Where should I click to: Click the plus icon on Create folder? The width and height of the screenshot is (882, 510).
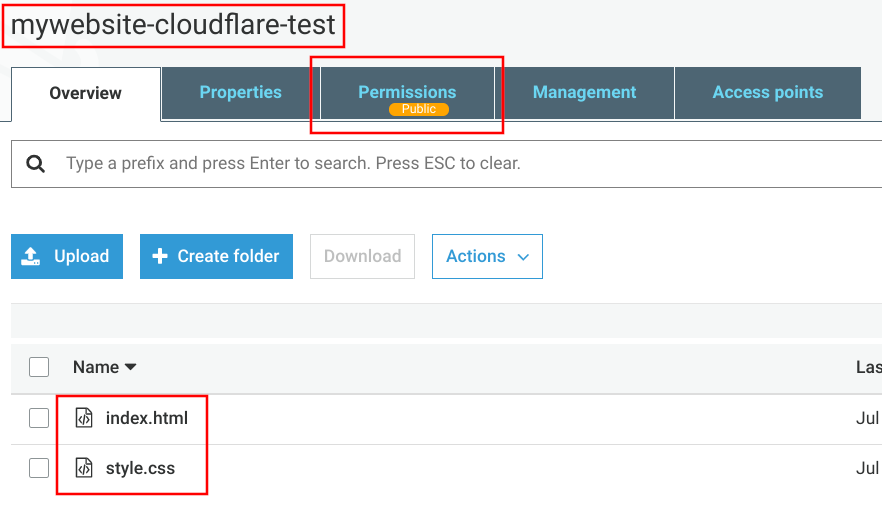click(x=159, y=257)
